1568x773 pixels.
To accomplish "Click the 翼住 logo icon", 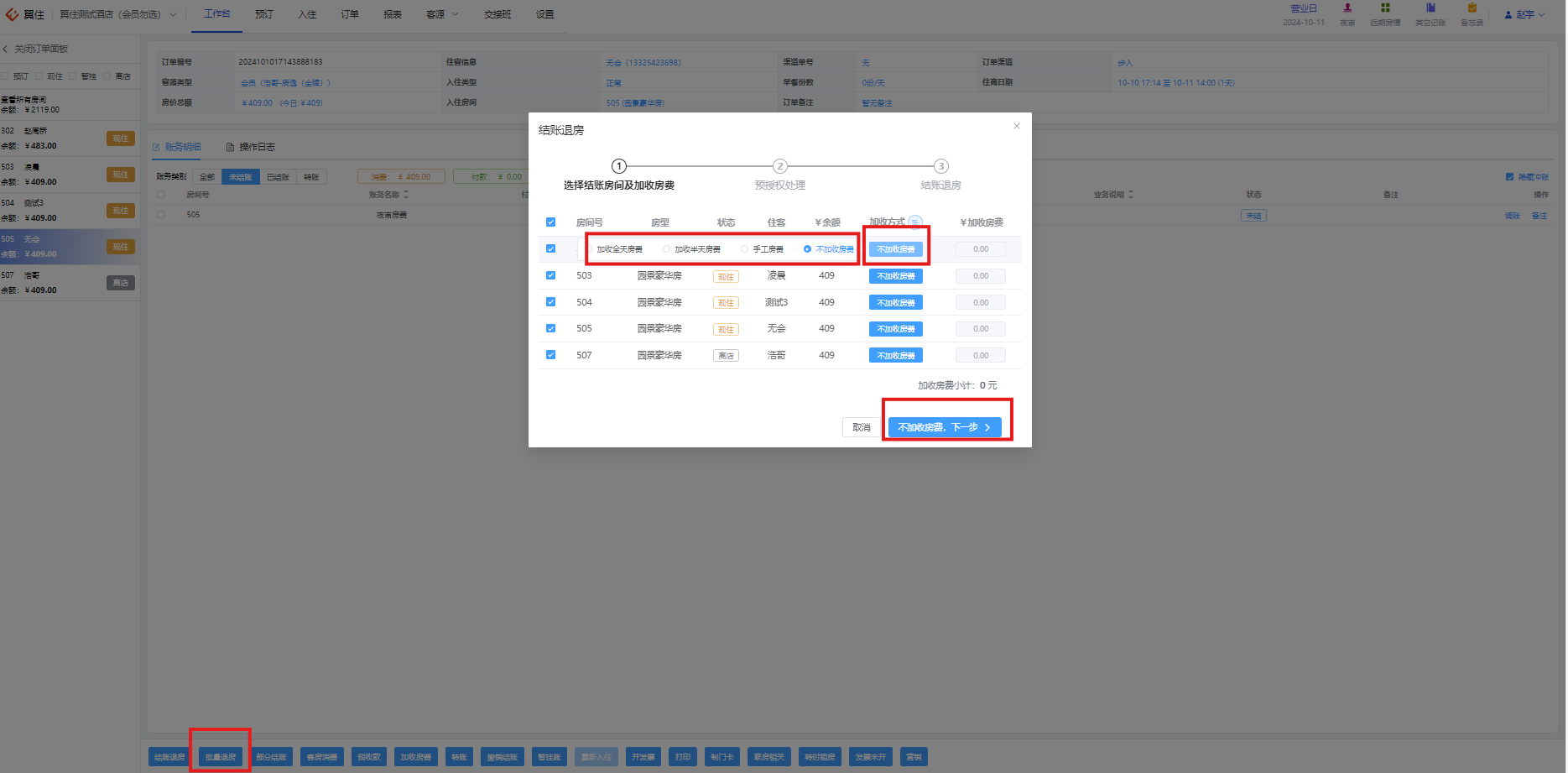I will pyautogui.click(x=12, y=14).
